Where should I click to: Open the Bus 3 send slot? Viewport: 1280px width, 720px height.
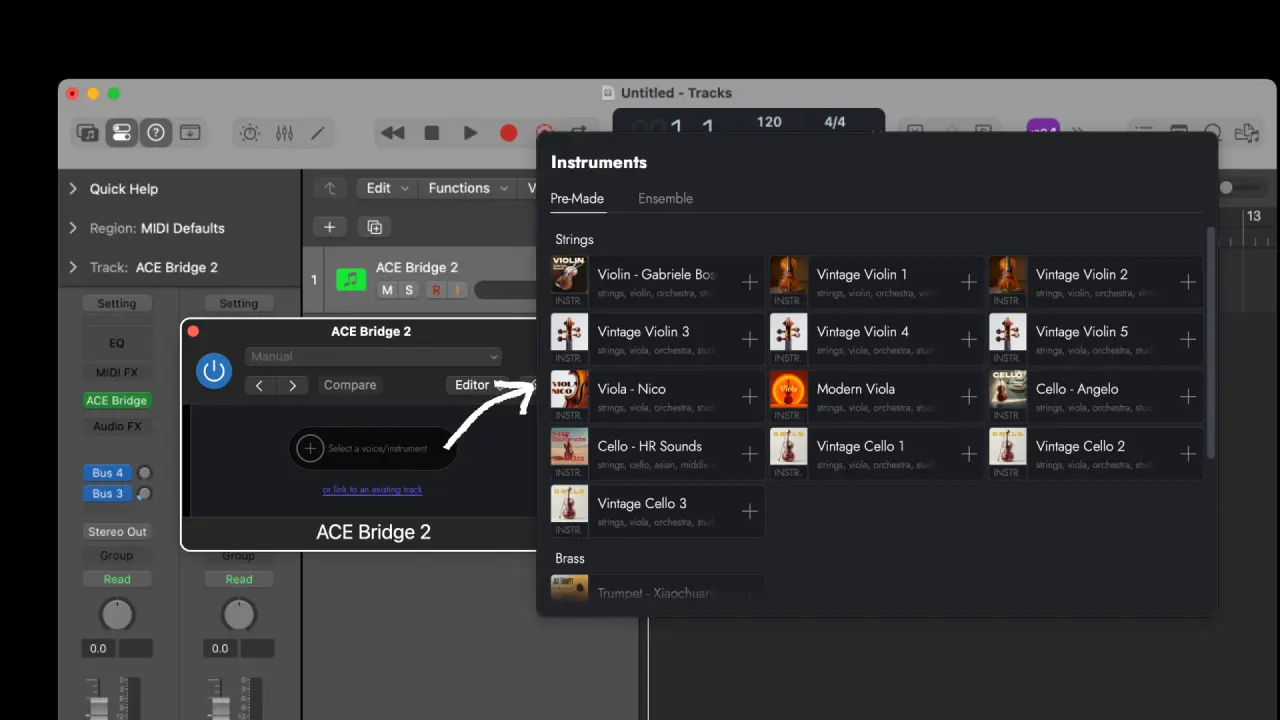pyautogui.click(x=108, y=493)
